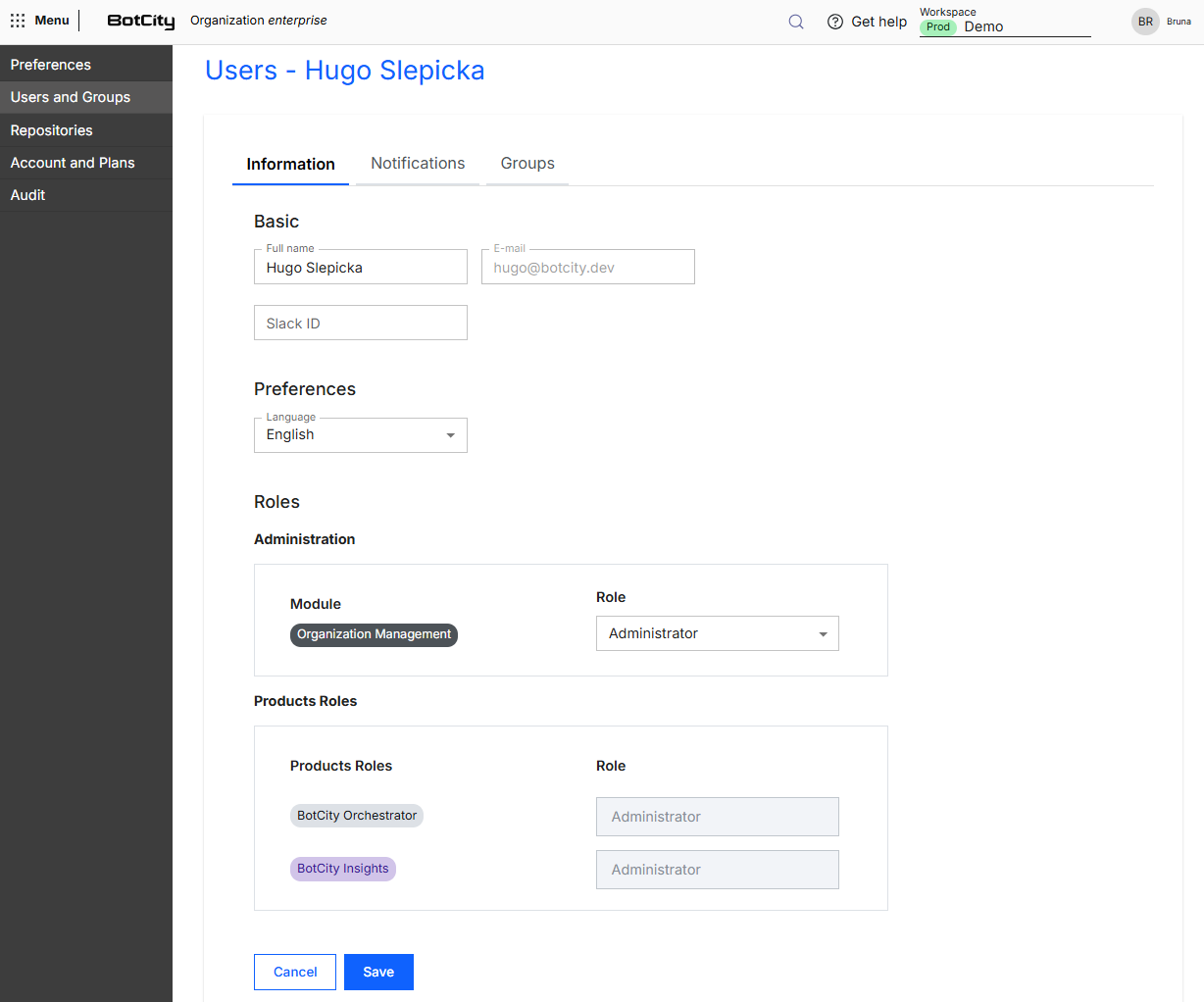Click the Bruna username label

[1179, 22]
